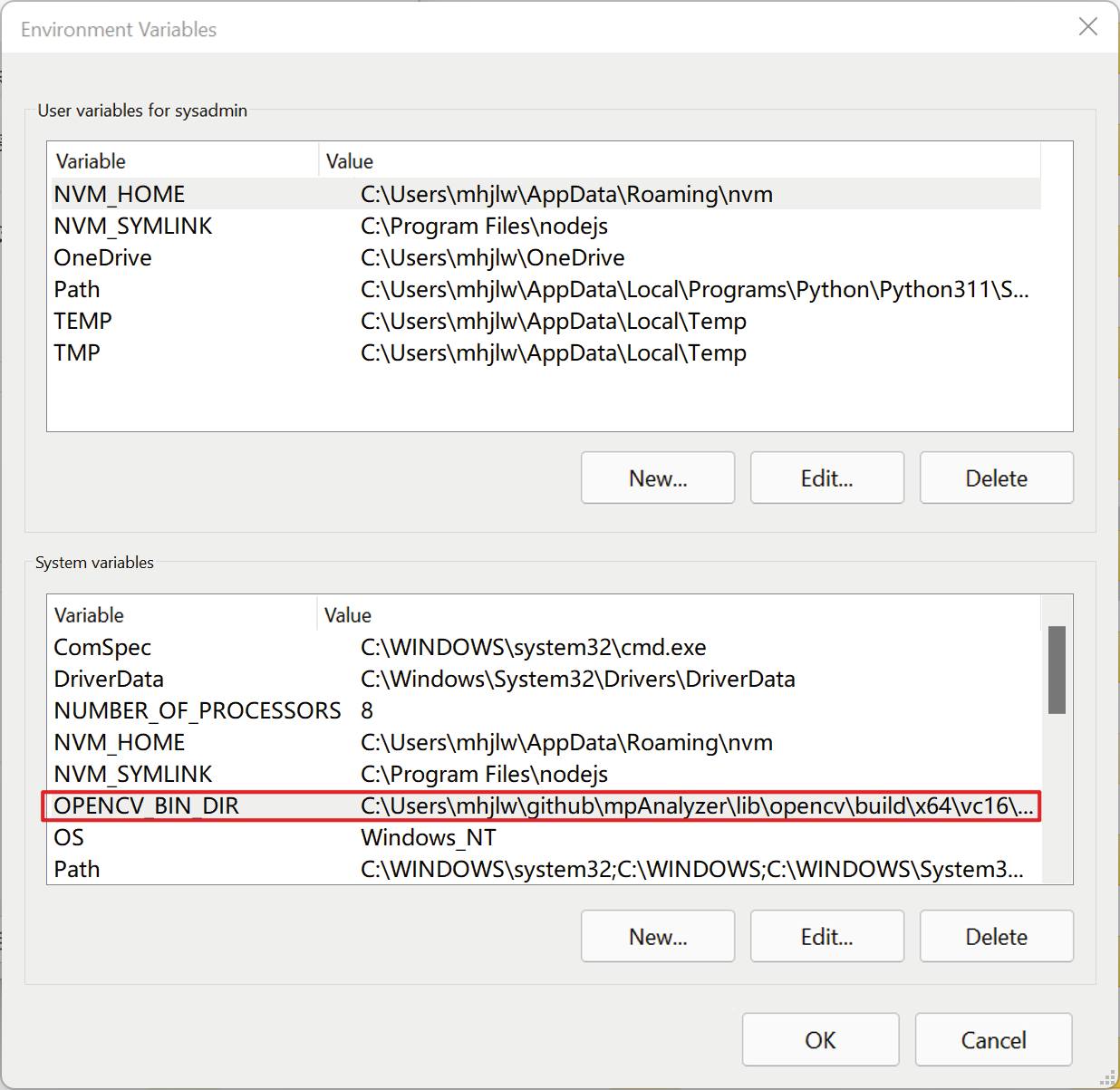Screen dimensions: 1120x1090
Task: Select the OS system variable row
Action: click(x=69, y=838)
